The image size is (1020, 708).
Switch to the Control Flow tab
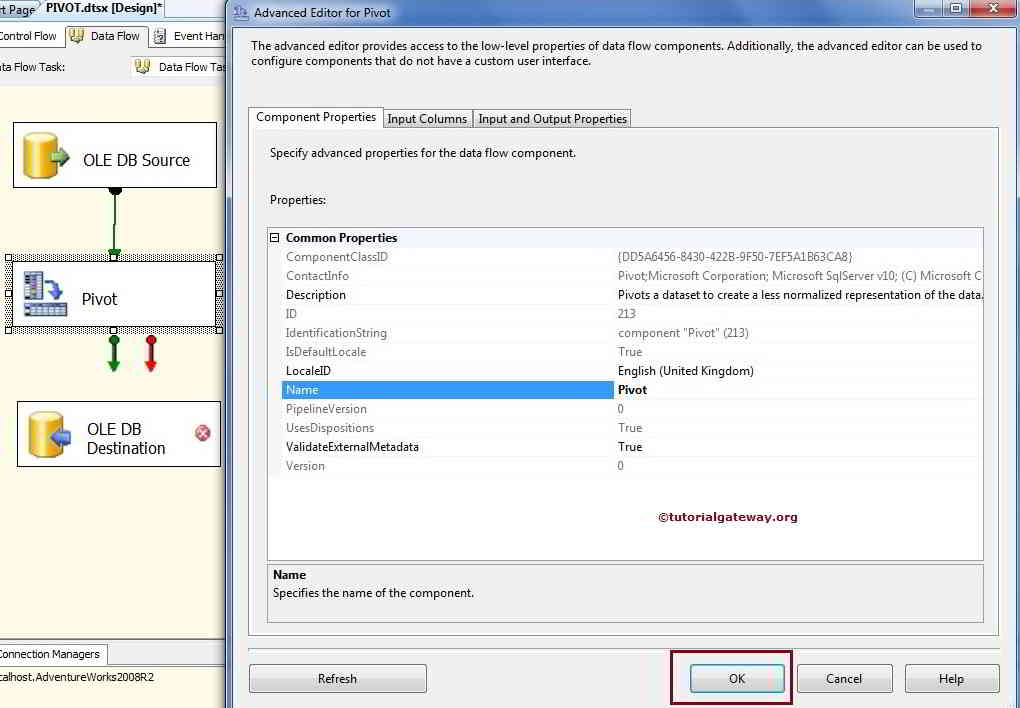click(27, 35)
